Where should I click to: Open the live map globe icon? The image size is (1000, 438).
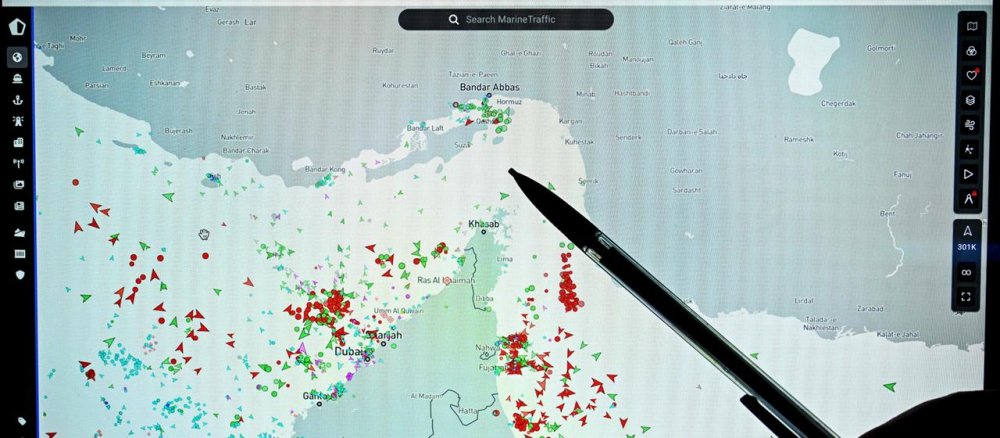click(17, 57)
